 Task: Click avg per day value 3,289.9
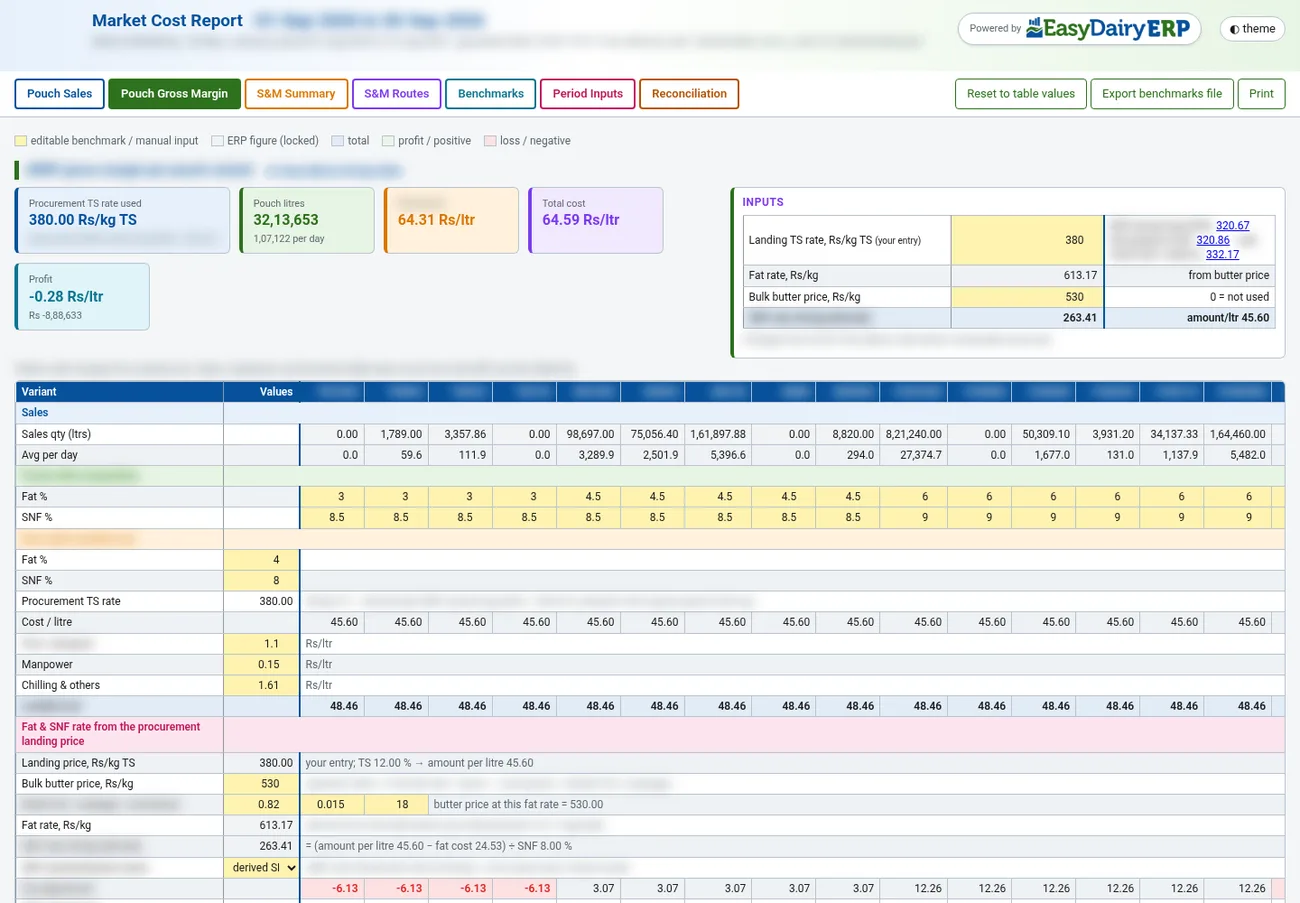point(588,455)
